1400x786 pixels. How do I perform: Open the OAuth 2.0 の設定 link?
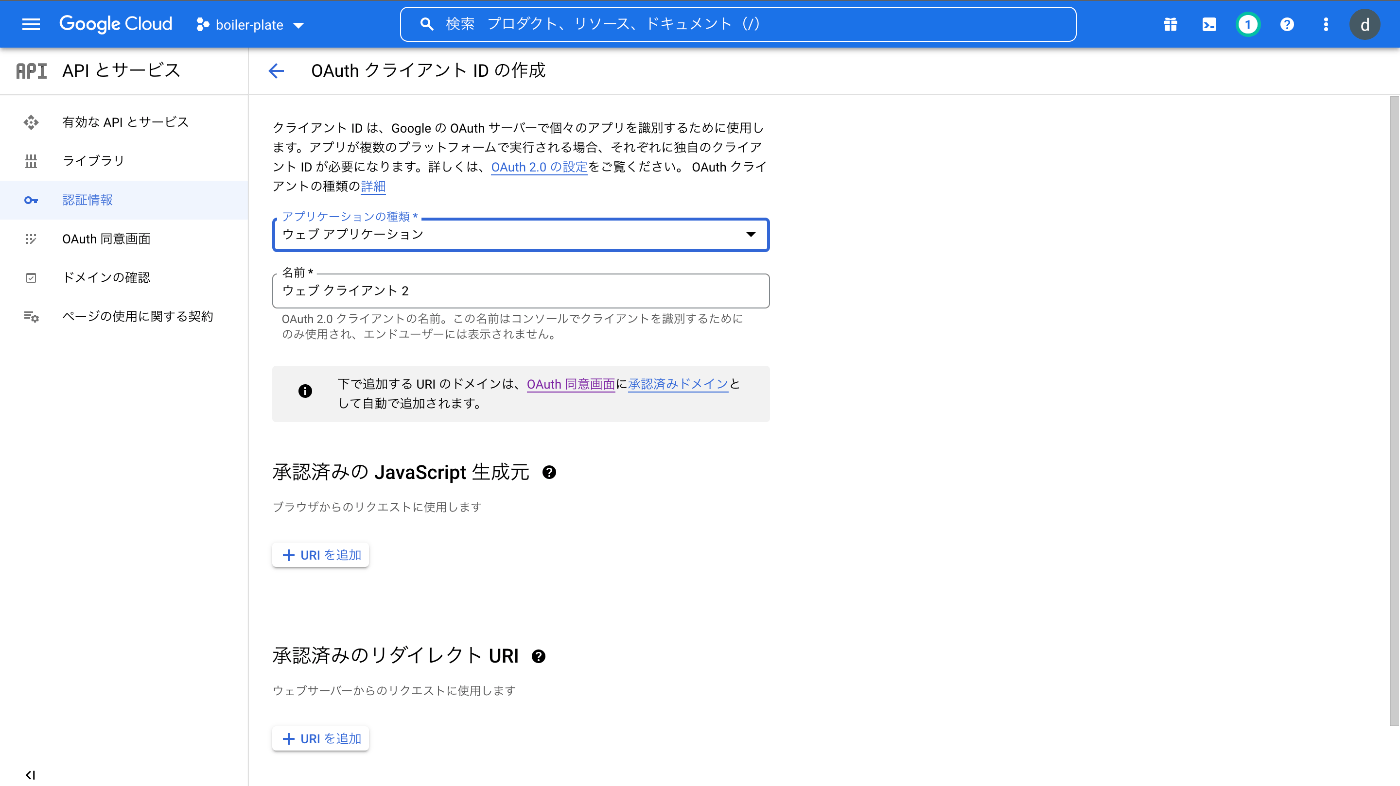point(539,167)
